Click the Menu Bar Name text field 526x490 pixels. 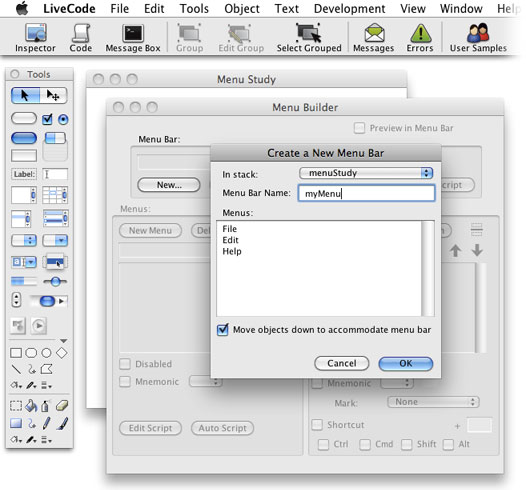tap(366, 193)
